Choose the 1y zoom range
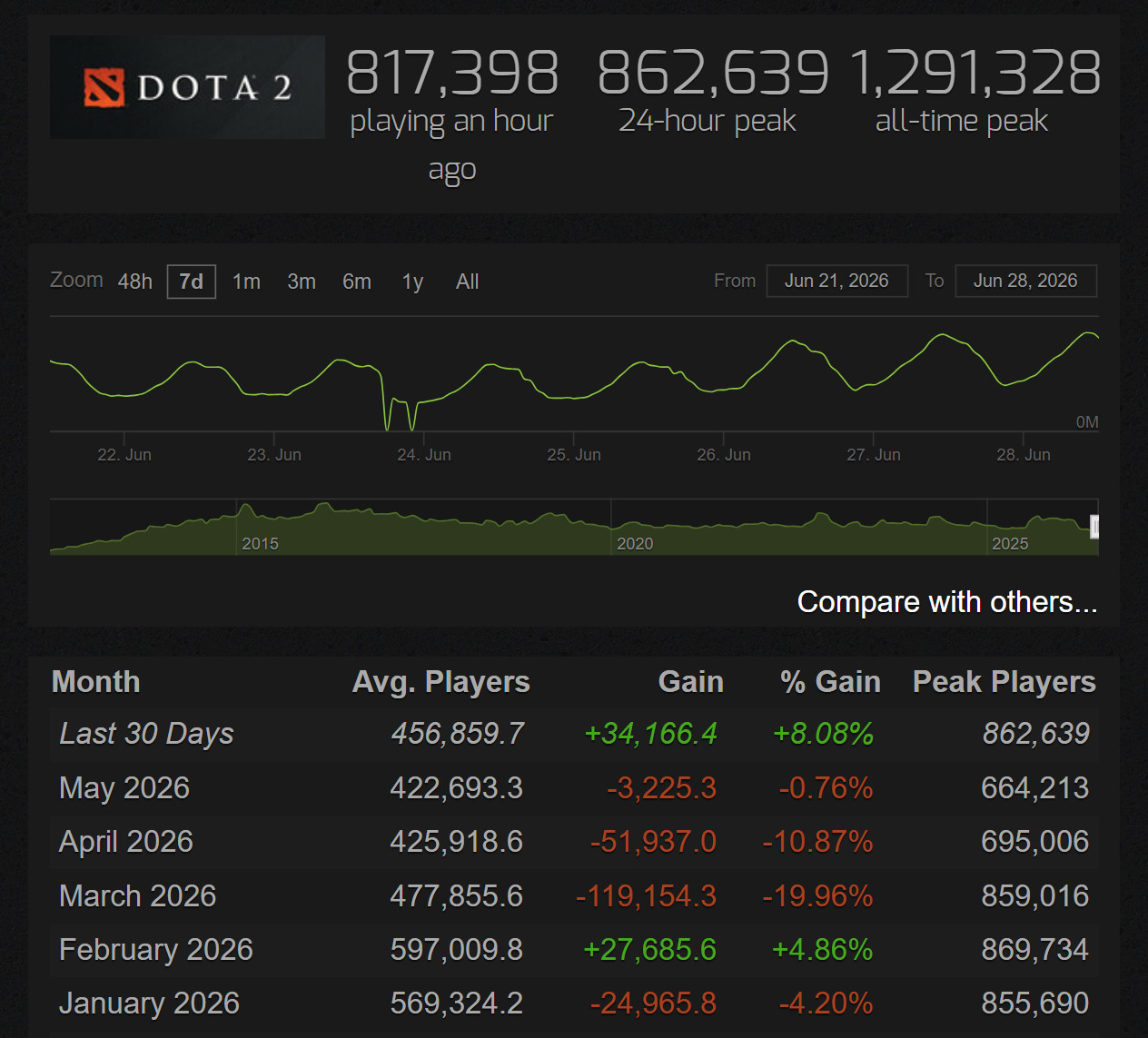The image size is (1148, 1038). coord(412,282)
